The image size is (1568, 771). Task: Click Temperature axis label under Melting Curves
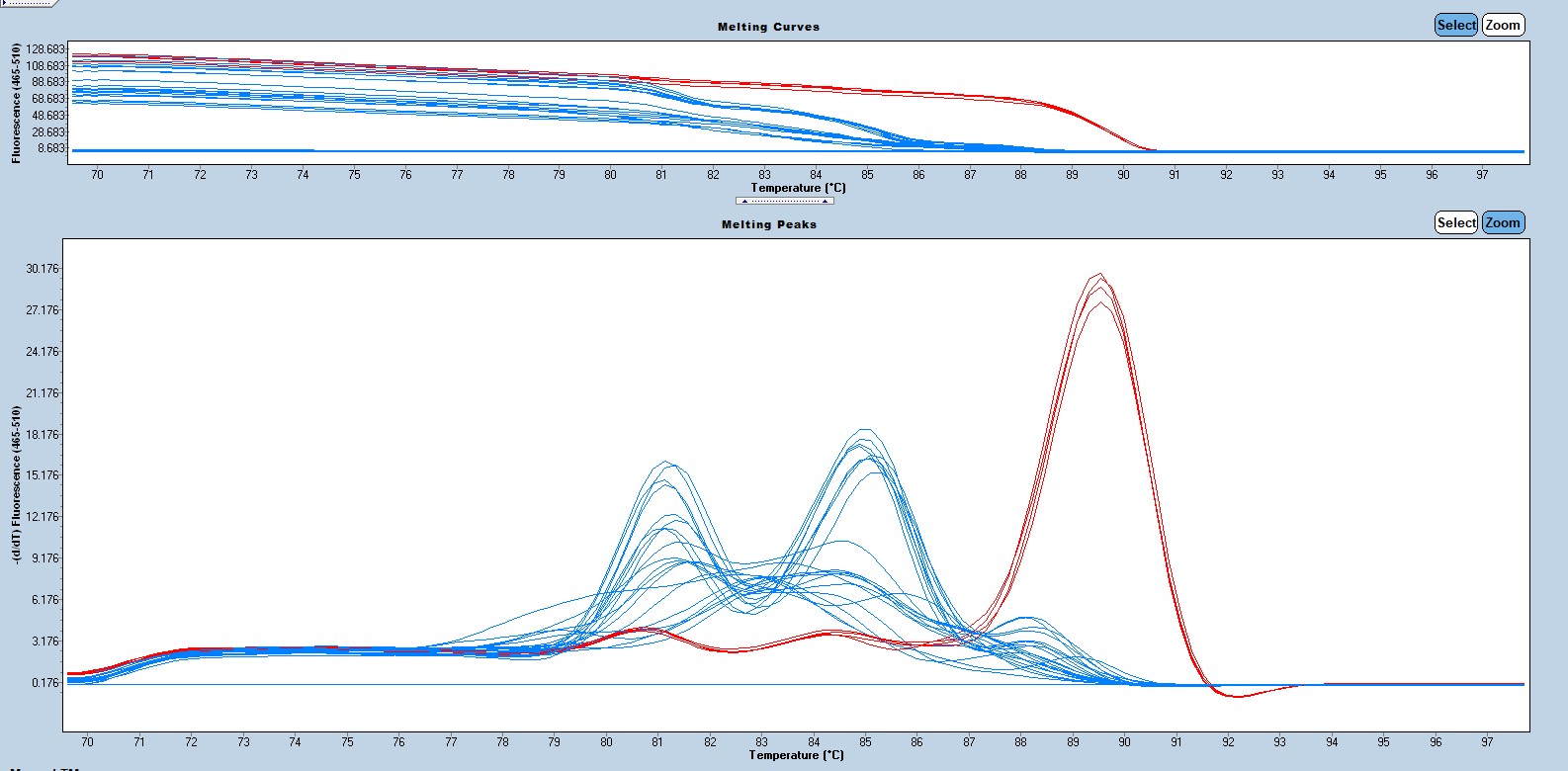tap(798, 188)
